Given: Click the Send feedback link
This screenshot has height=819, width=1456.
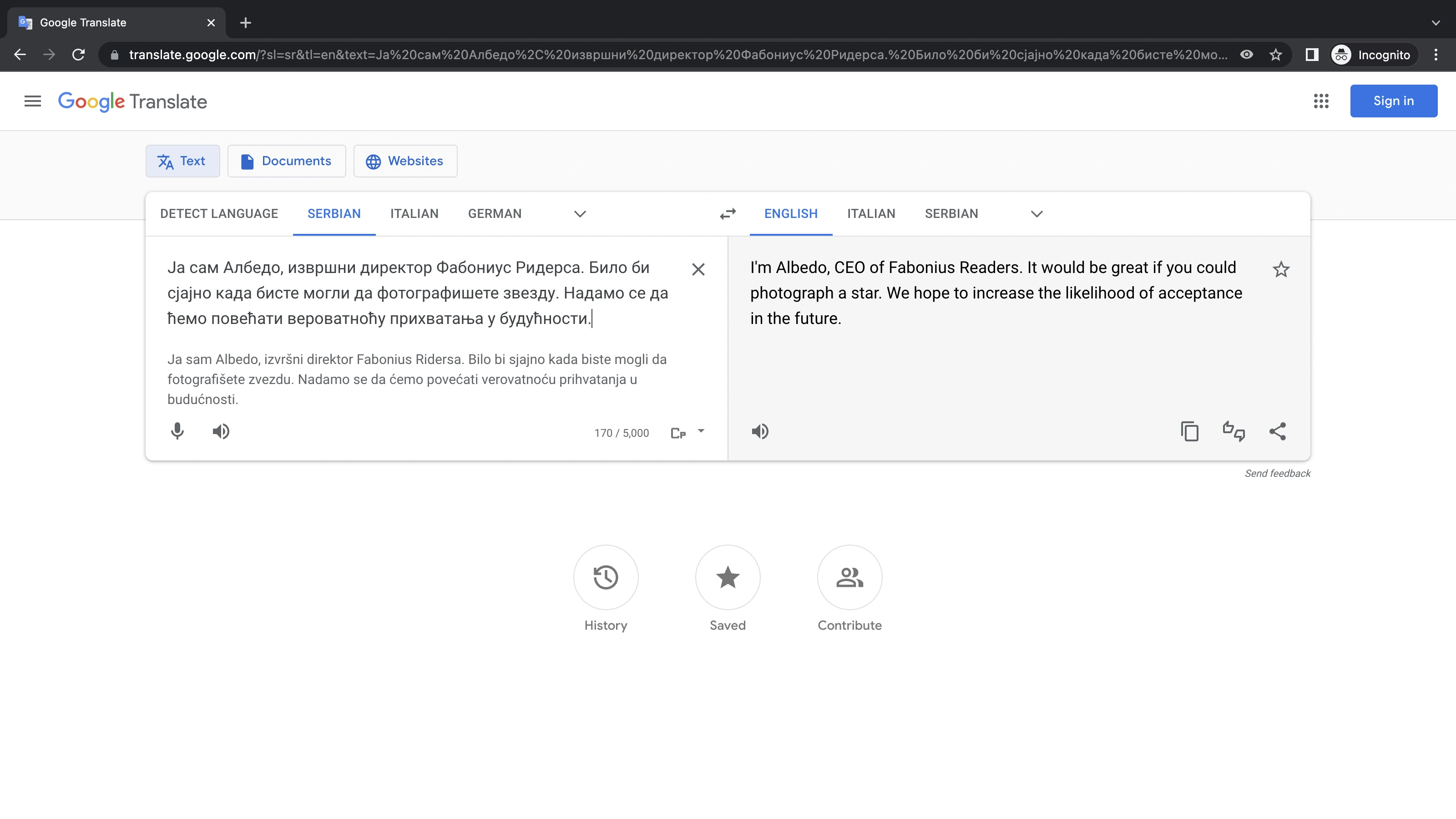Looking at the screenshot, I should coord(1278,473).
